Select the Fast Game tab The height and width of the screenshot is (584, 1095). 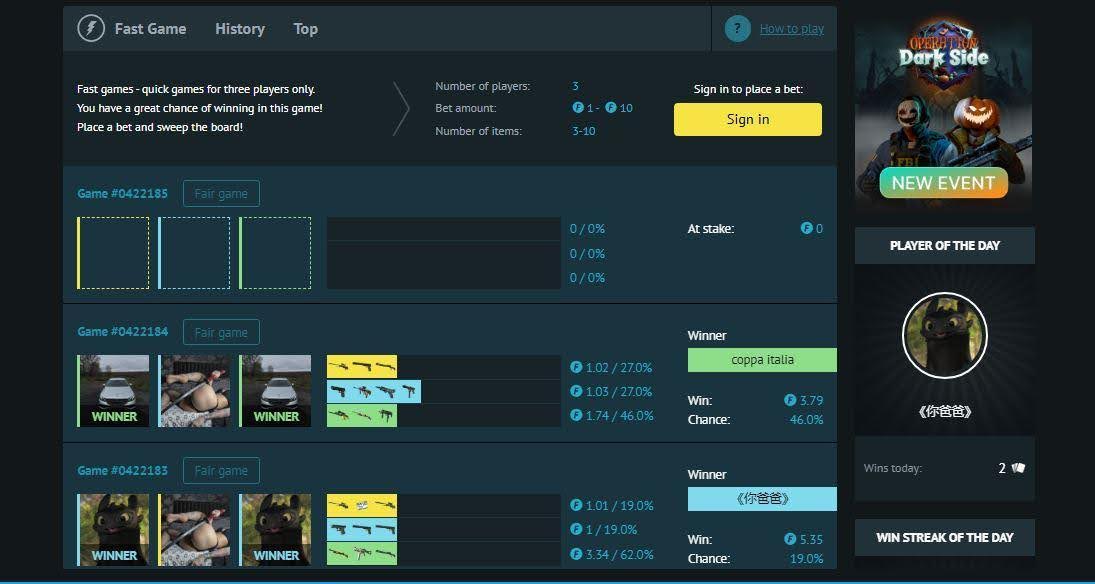pos(150,29)
